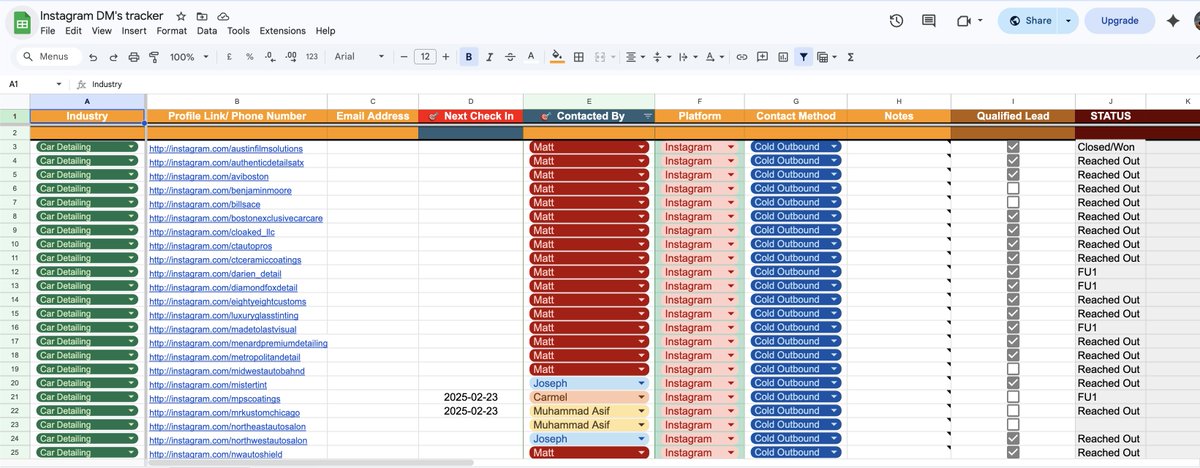Toggle Qualified Lead checkbox for billsace row
1200x468 pixels.
[1013, 202]
